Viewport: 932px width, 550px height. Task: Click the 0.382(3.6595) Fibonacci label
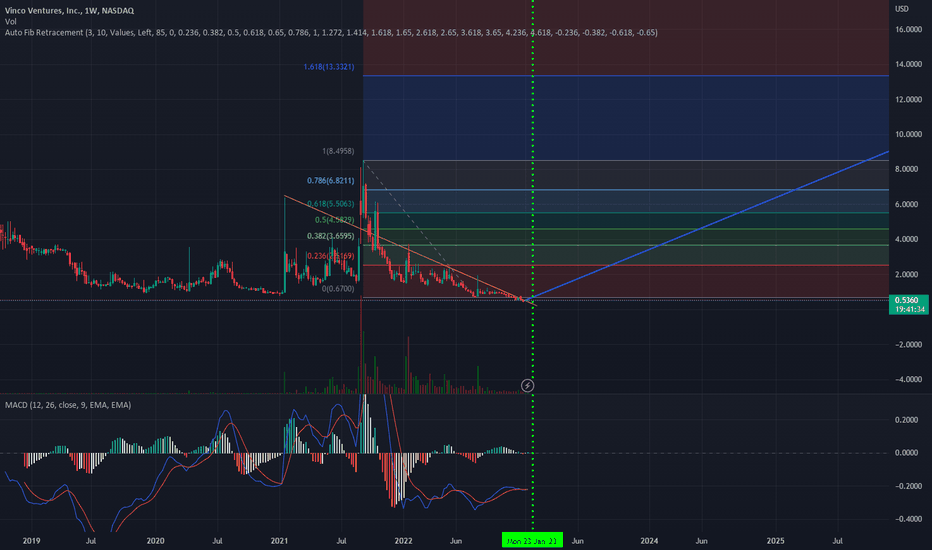tap(330, 236)
